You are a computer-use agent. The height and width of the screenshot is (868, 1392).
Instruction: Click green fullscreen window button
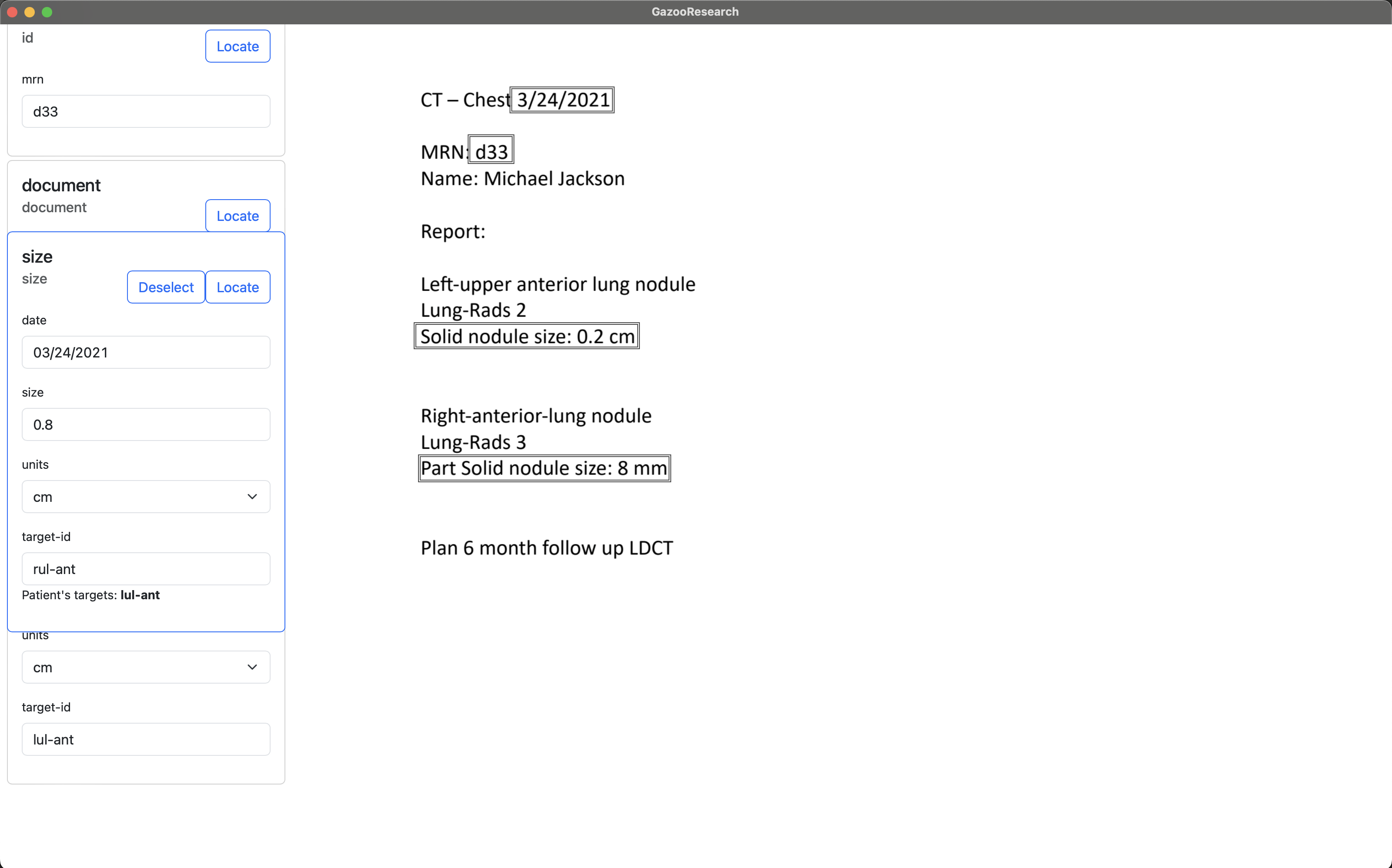point(47,12)
